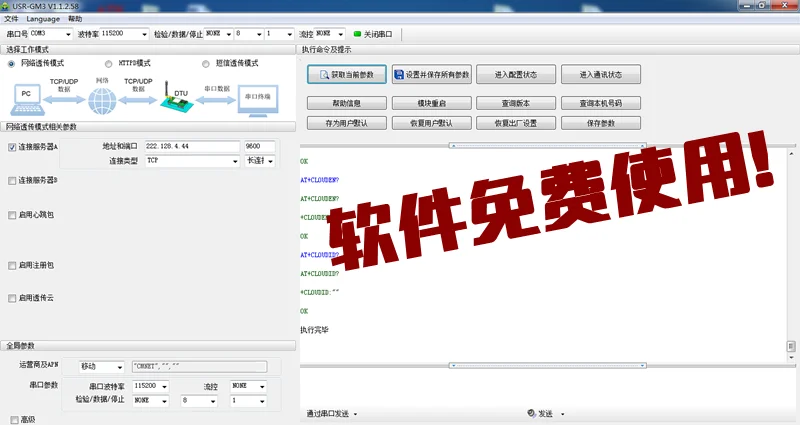Toggle the 高级 checkbox

tap(14, 420)
